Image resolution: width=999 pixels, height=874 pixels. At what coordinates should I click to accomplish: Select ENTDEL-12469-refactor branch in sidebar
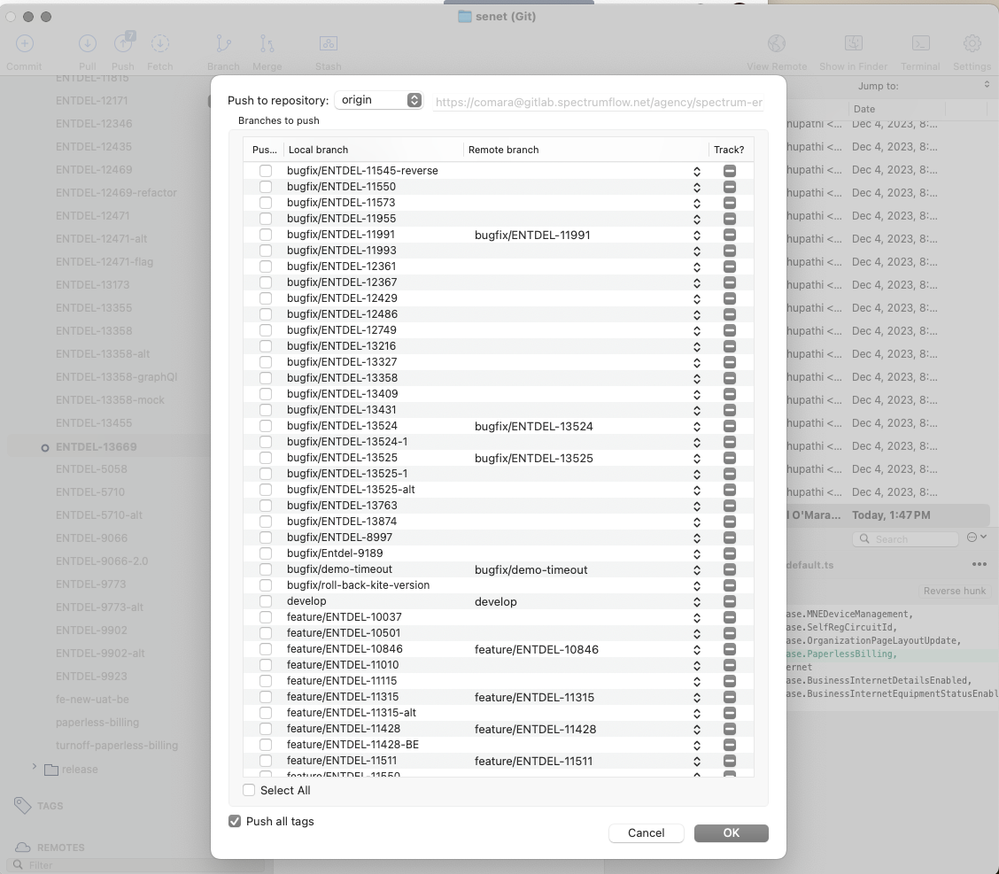[x=116, y=192]
